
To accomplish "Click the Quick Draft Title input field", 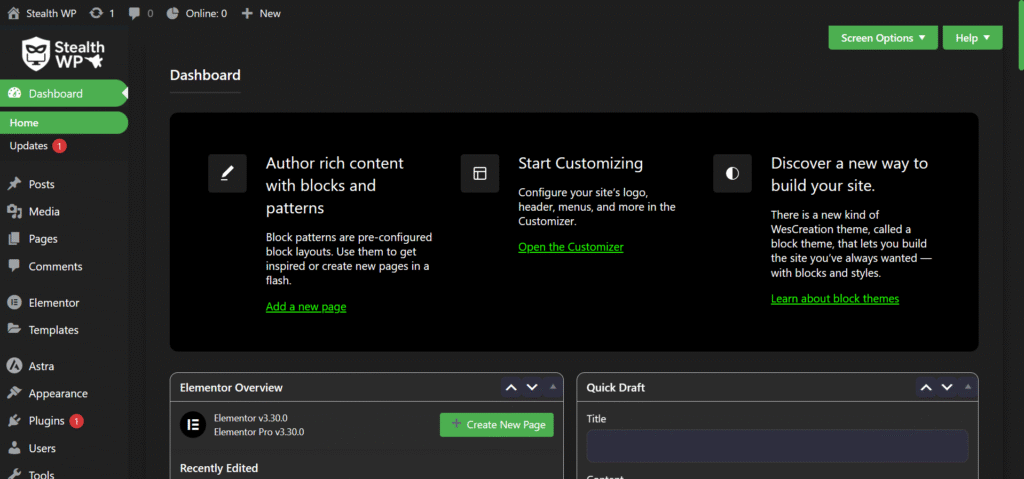I will pos(777,446).
